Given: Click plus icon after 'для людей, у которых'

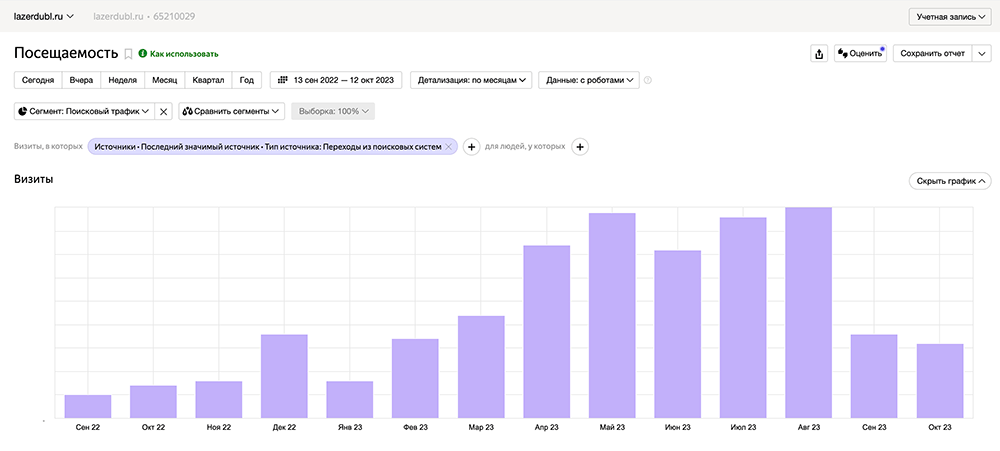Looking at the screenshot, I should [580, 147].
